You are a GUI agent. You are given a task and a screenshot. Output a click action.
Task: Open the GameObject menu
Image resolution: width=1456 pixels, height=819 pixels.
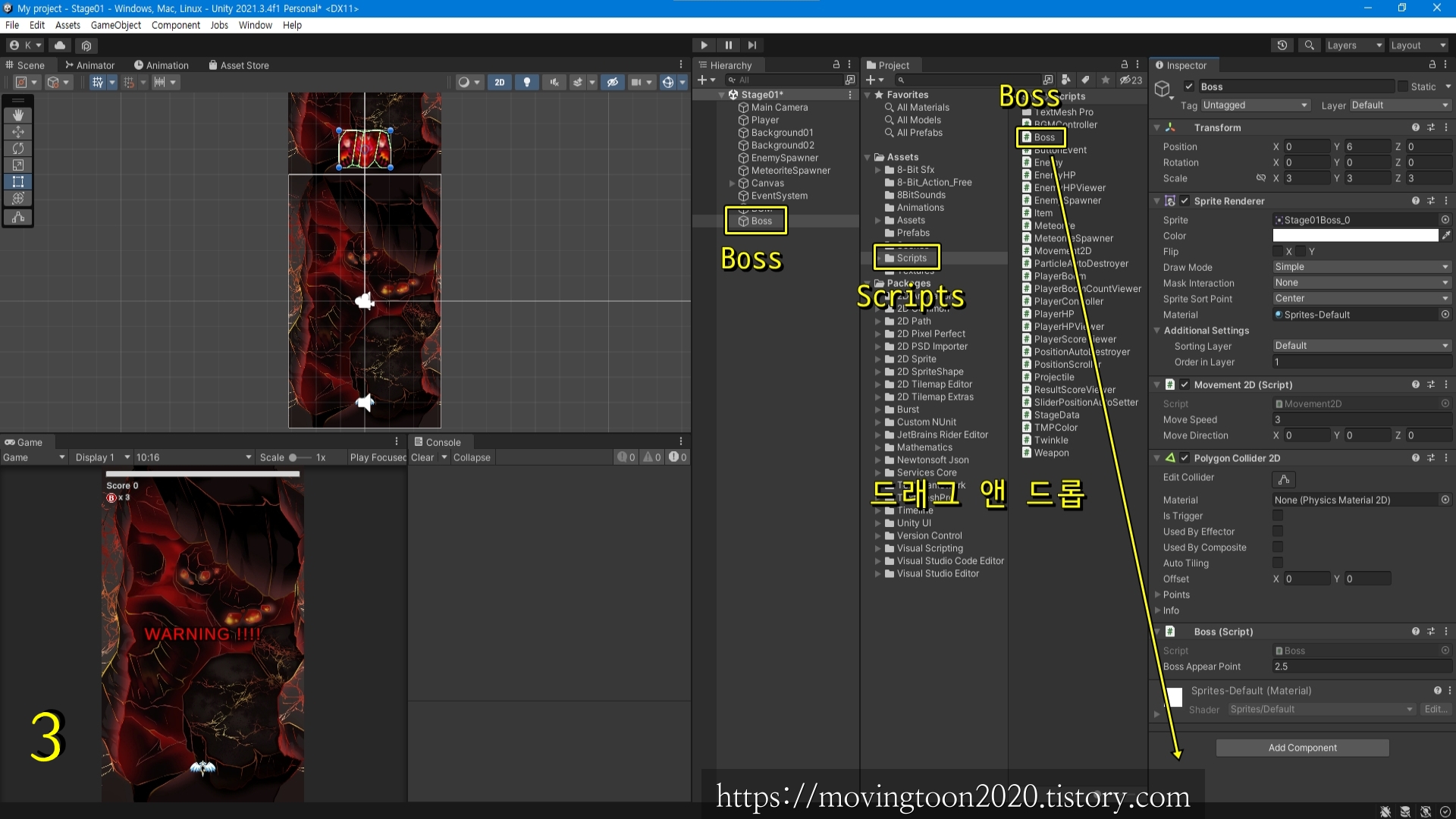pyautogui.click(x=115, y=25)
